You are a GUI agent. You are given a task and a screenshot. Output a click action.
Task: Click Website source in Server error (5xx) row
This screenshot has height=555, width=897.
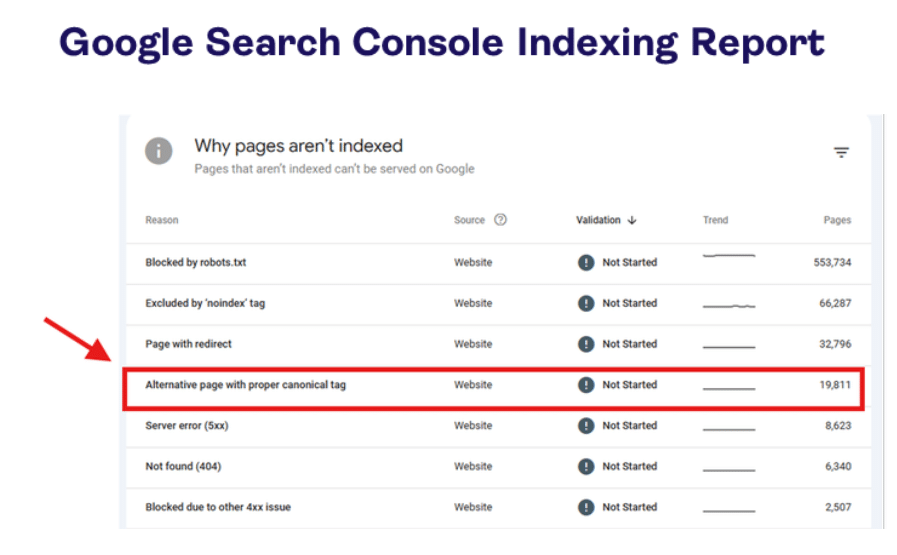point(473,426)
